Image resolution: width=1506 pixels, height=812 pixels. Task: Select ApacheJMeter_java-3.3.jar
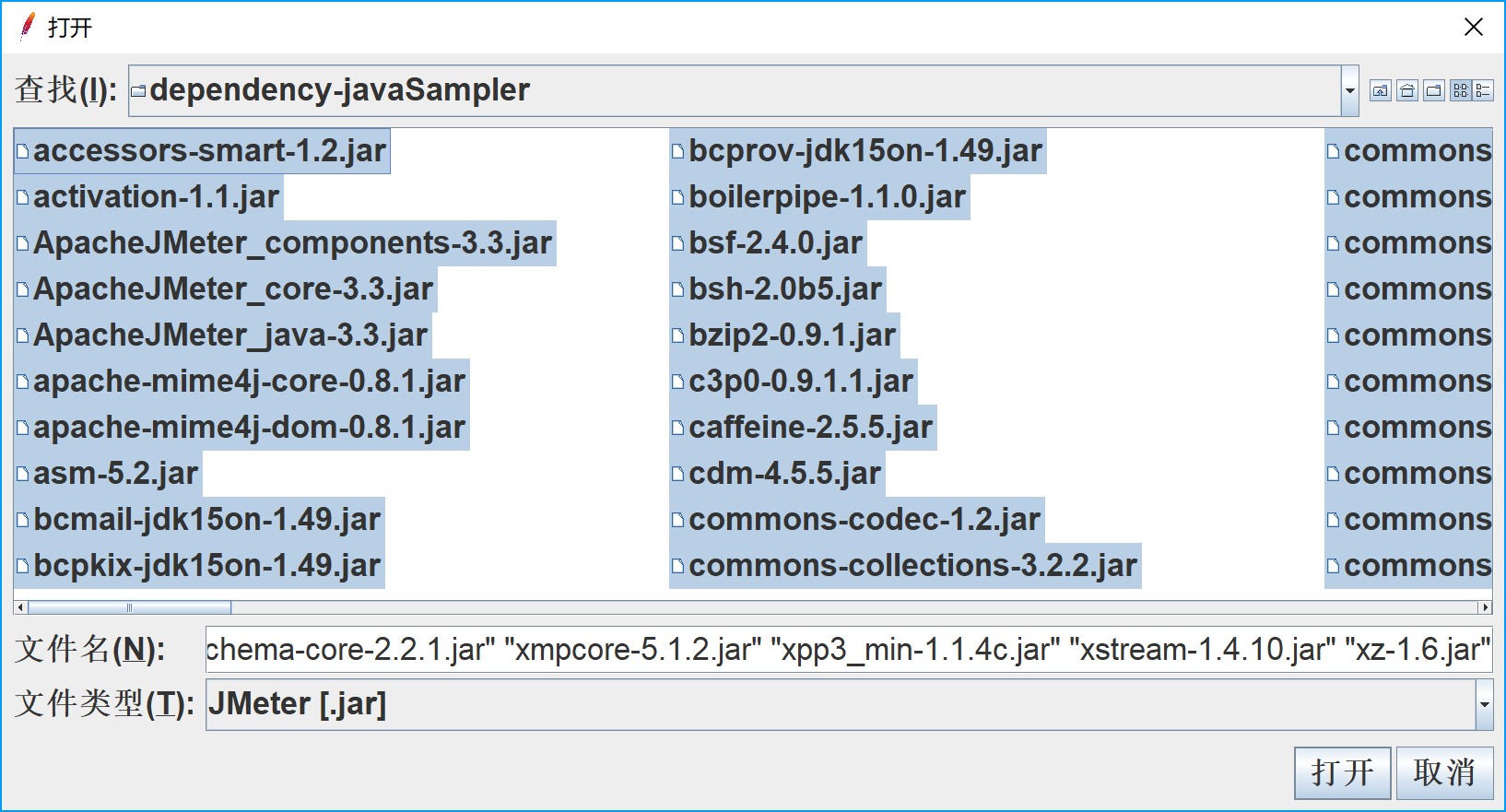223,335
